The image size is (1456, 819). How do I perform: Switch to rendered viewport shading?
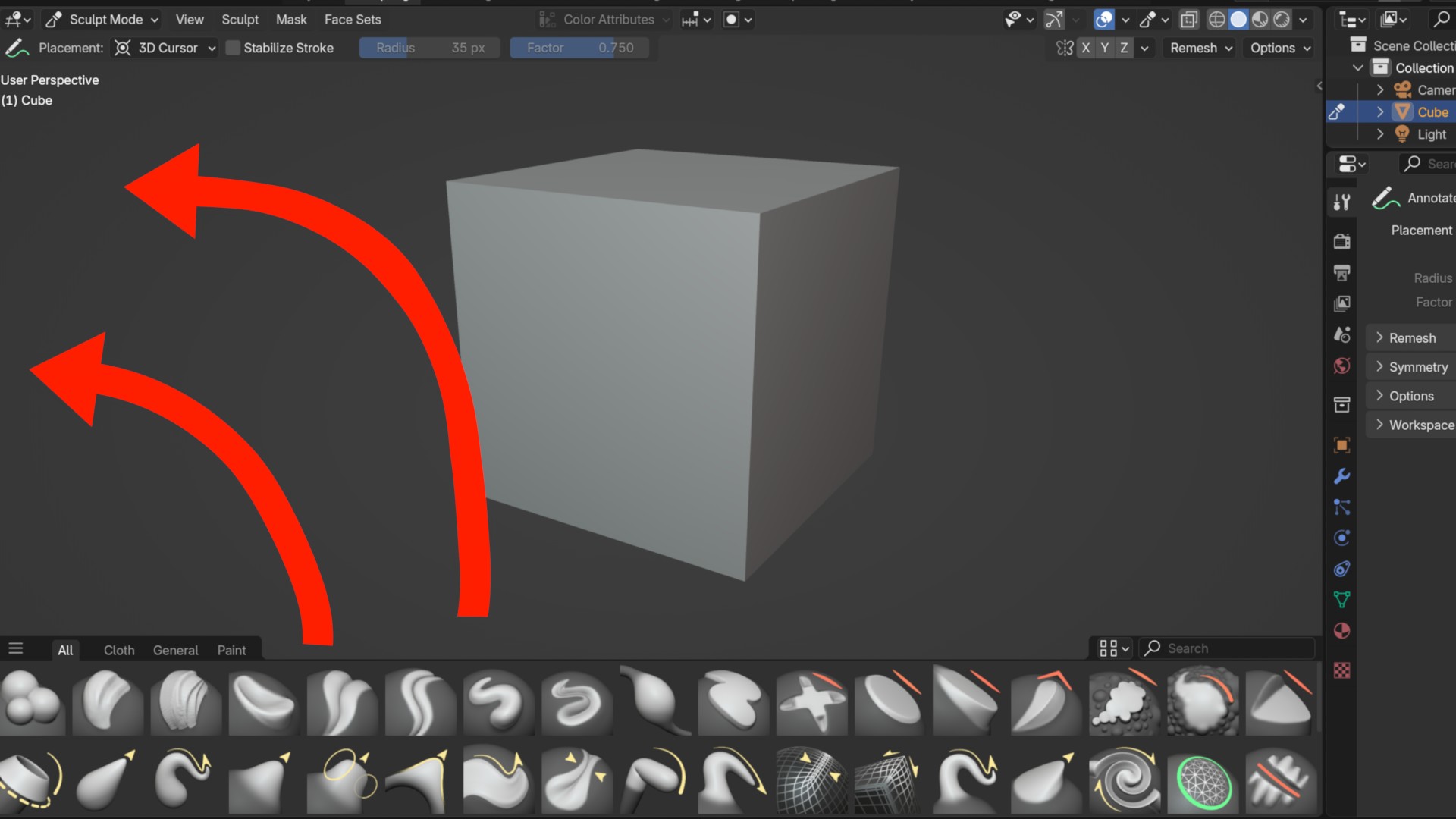[1282, 20]
